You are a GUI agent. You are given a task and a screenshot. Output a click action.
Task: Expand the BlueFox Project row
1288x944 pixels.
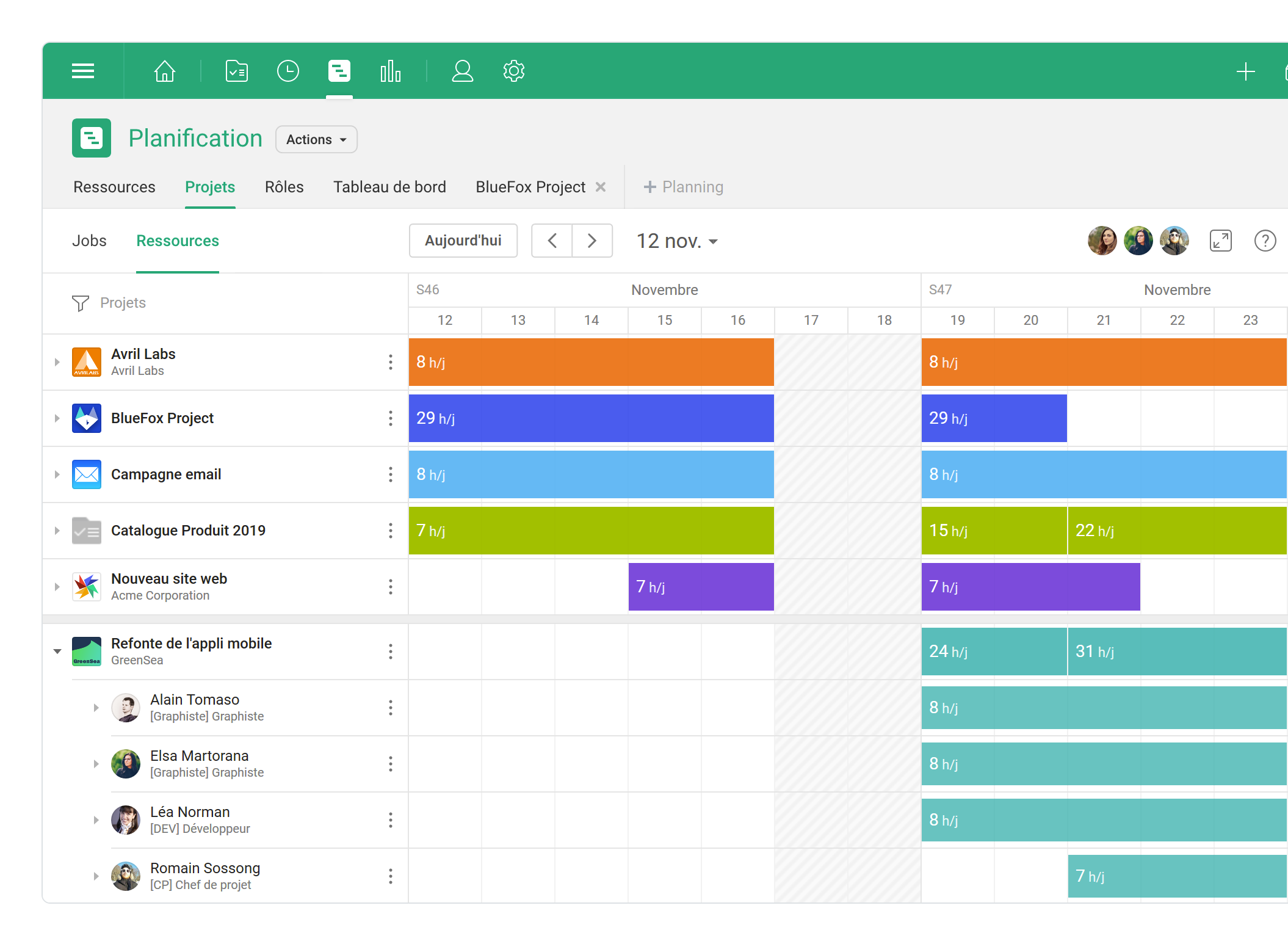(57, 418)
